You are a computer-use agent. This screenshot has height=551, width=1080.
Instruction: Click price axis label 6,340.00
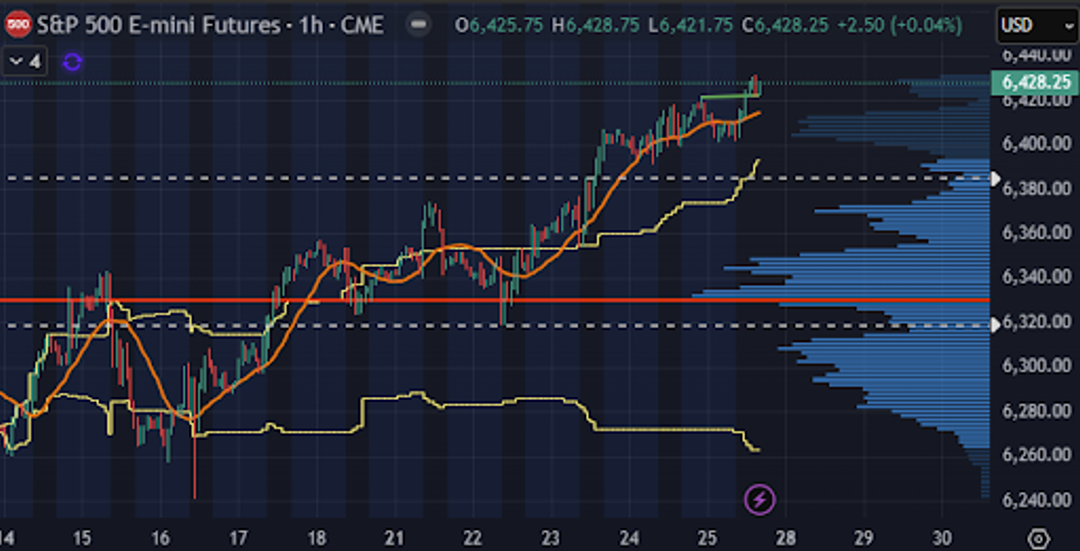(x=1037, y=277)
